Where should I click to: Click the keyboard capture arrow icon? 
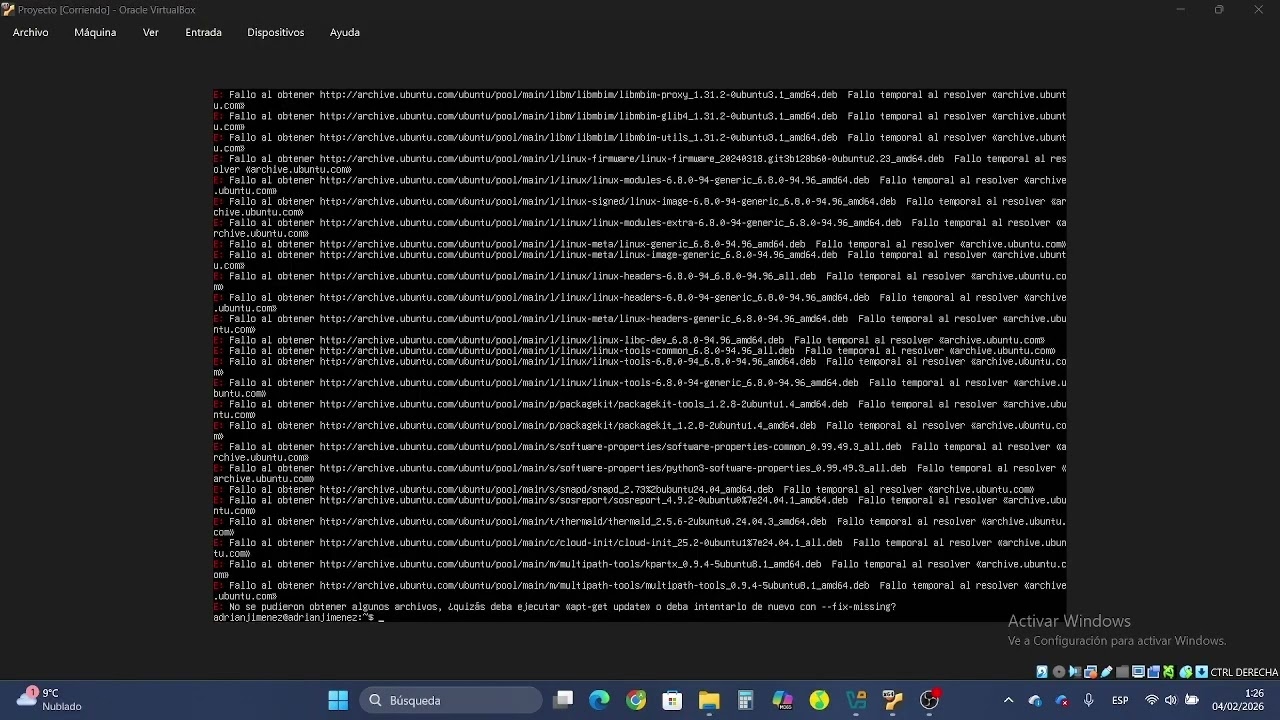[x=1201, y=672]
